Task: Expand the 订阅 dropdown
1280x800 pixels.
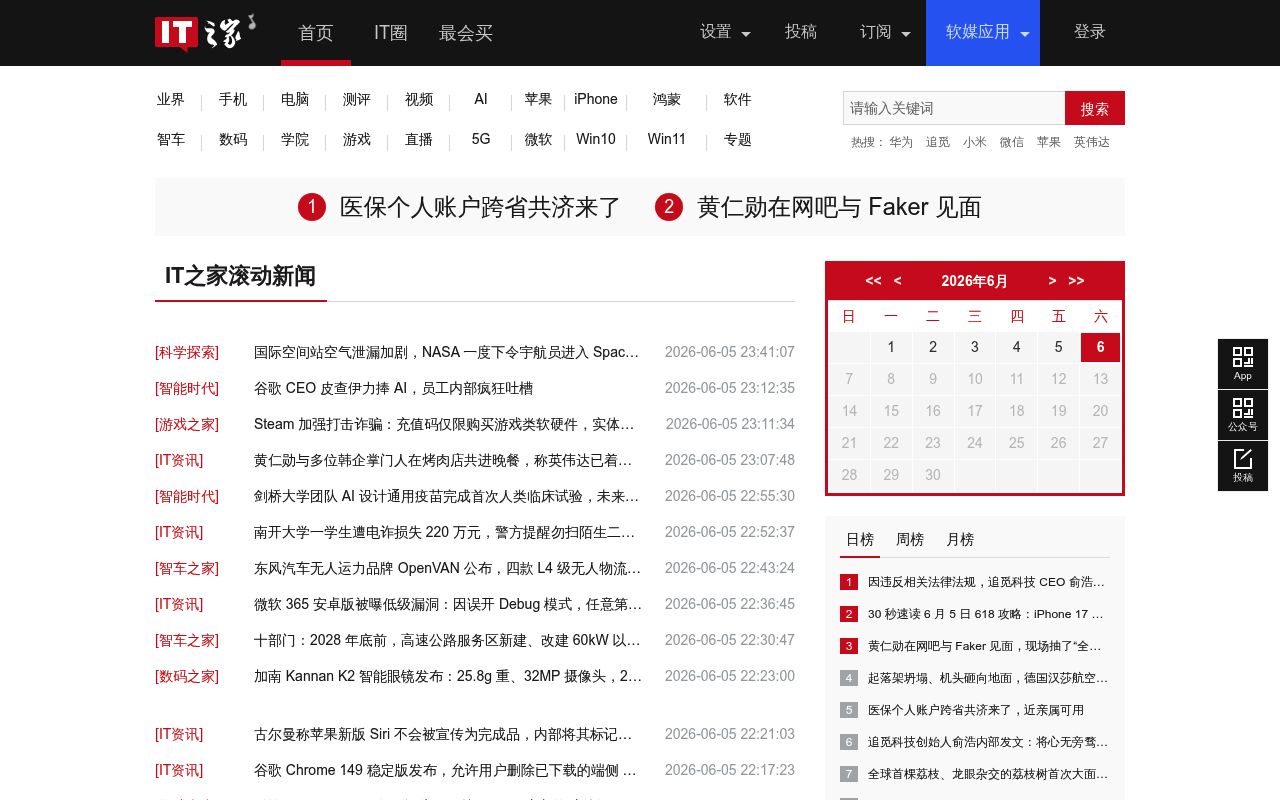Action: click(x=885, y=32)
